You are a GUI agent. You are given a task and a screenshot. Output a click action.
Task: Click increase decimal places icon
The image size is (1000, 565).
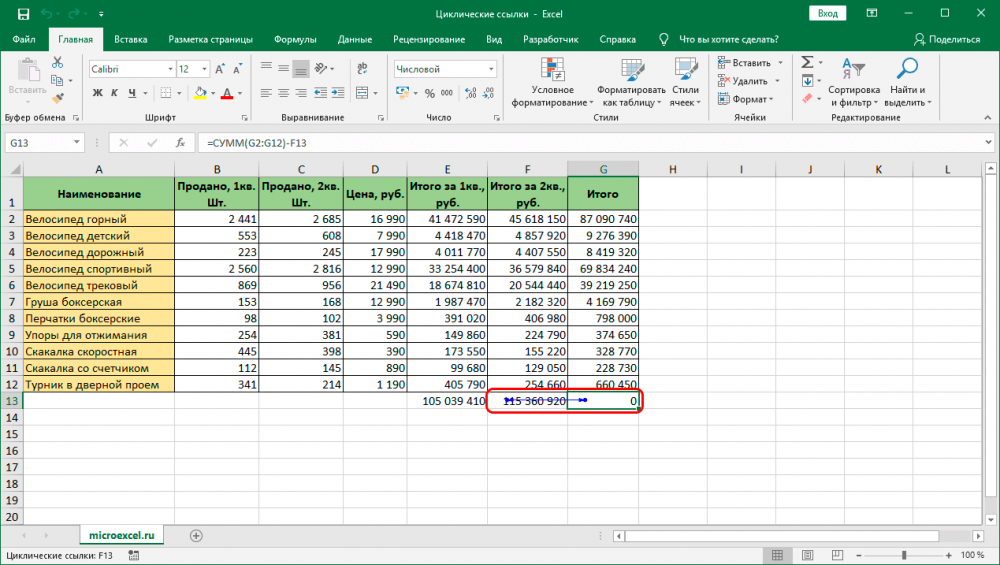click(471, 93)
